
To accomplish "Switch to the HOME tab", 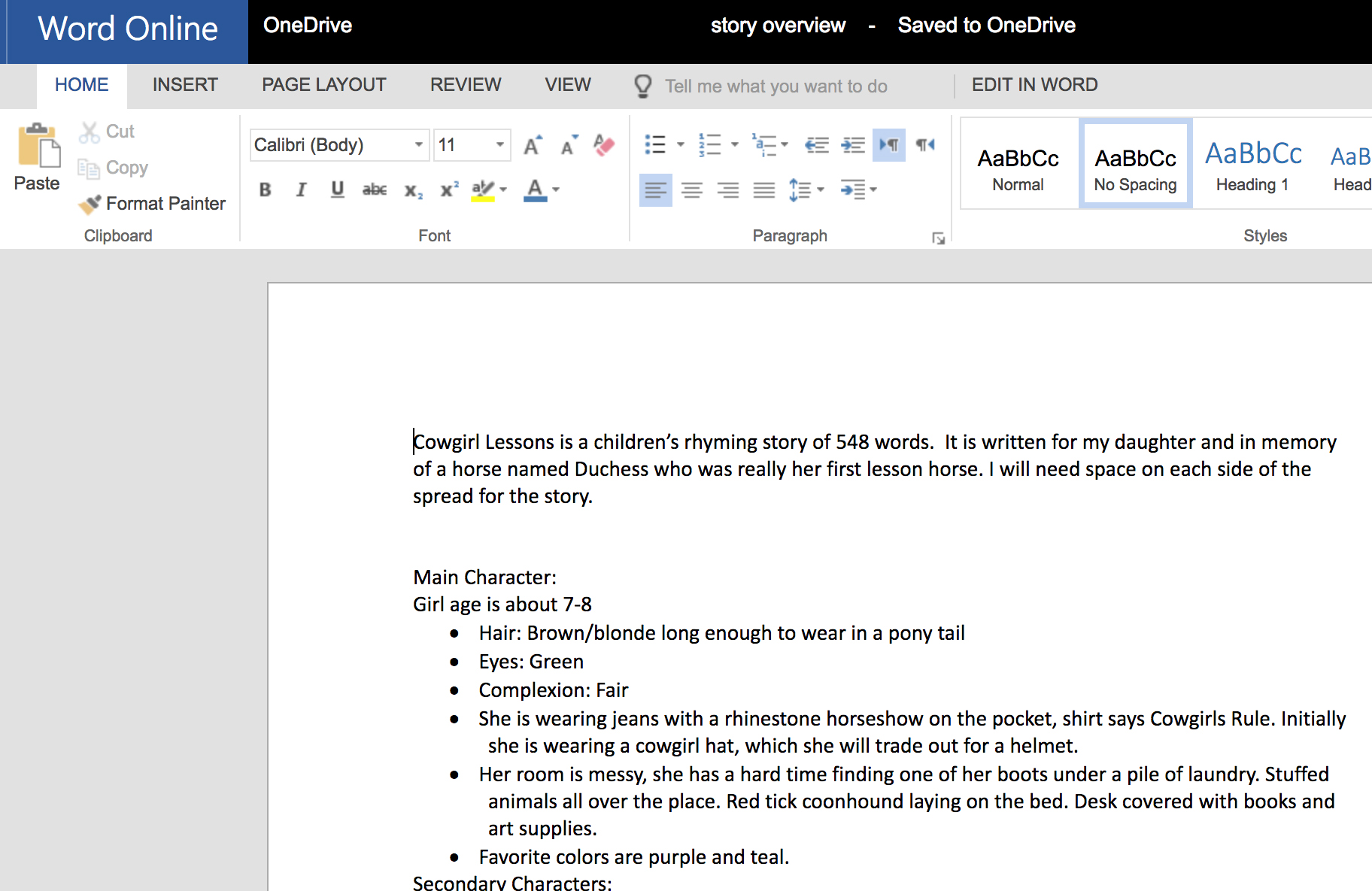I will (x=82, y=85).
